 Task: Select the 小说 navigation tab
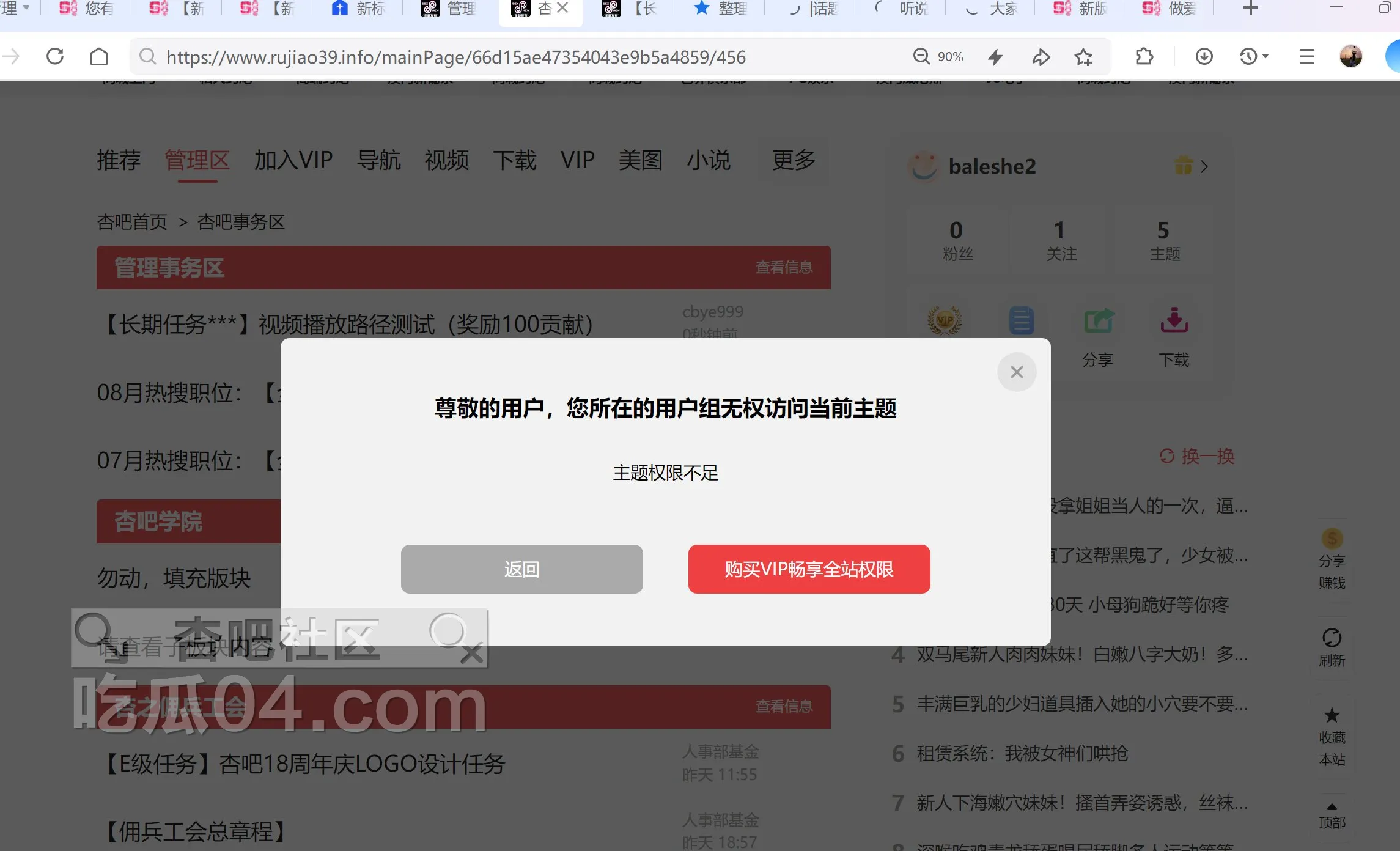point(708,160)
